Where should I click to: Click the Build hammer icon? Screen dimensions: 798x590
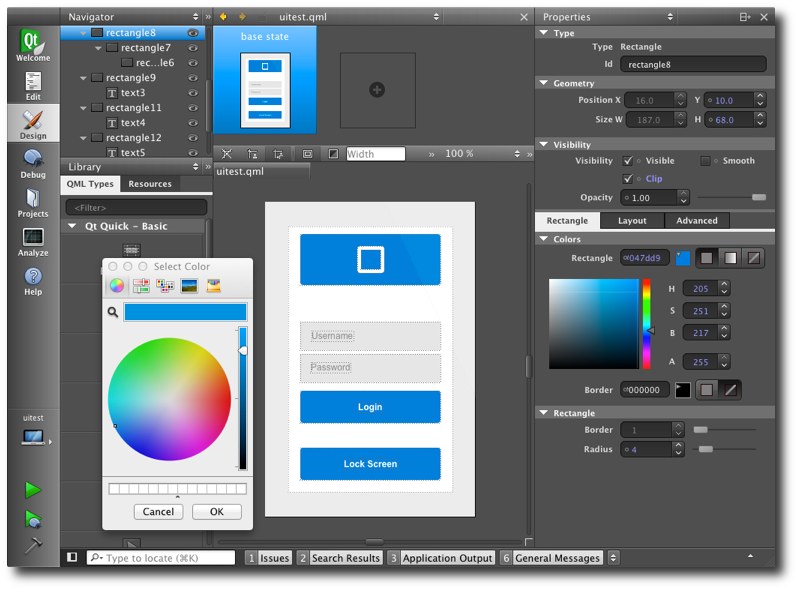pyautogui.click(x=33, y=546)
